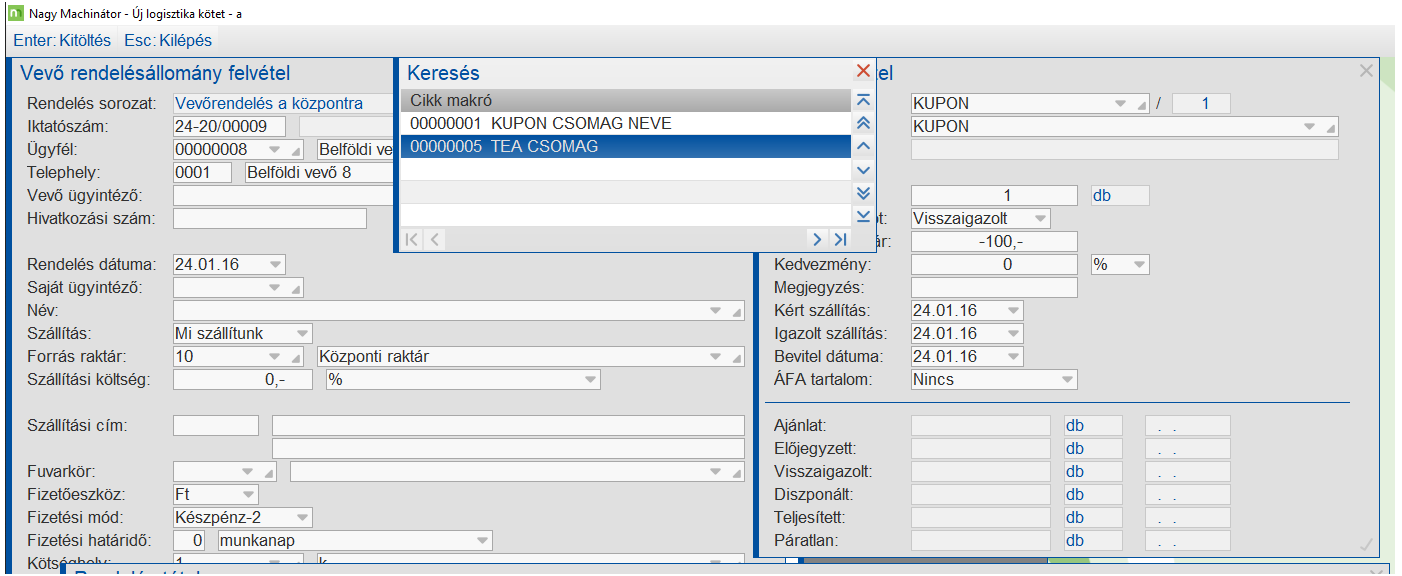Page up in the Keresés results
The width and height of the screenshot is (1402, 576).
(864, 123)
